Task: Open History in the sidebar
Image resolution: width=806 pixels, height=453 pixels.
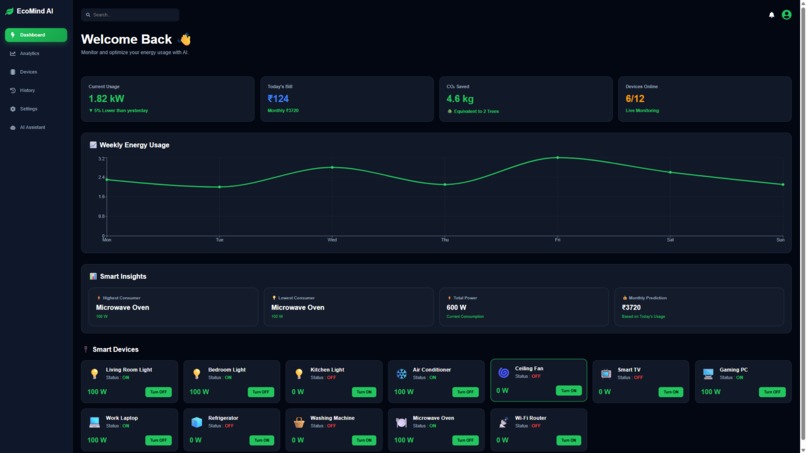Action: tap(36, 90)
